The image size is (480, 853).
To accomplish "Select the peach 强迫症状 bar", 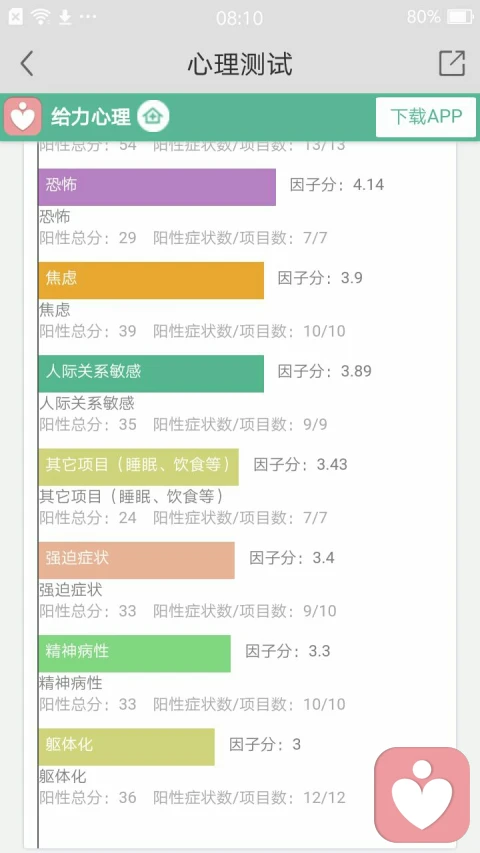I will pyautogui.click(x=137, y=560).
